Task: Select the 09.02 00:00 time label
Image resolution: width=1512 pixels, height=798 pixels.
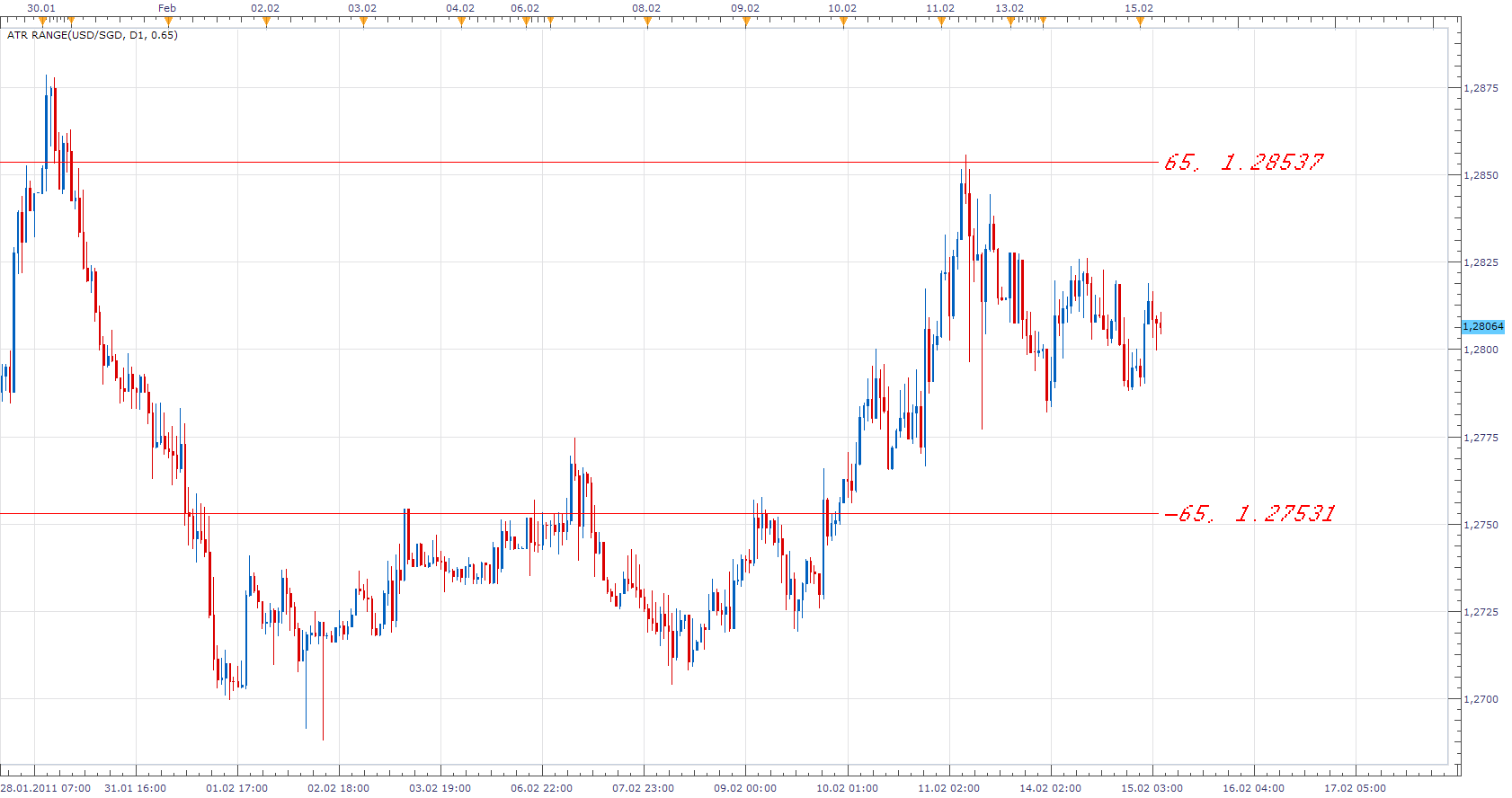Action: coord(745,788)
